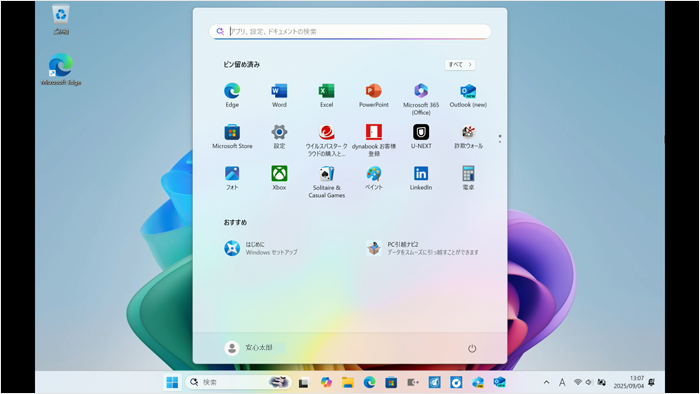
Task: Click the pinned apps page indicator dots
Action: coord(500,139)
